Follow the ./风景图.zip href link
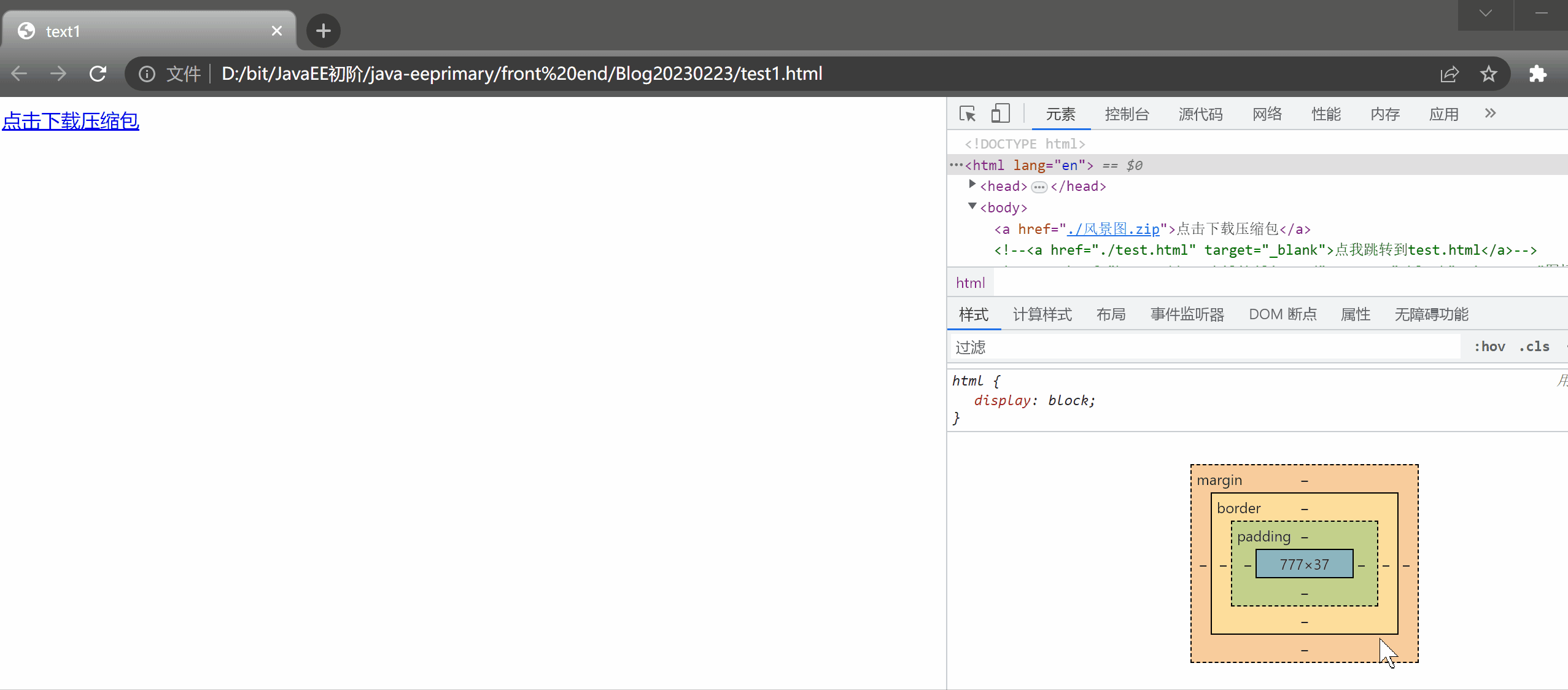Viewport: 1568px width, 690px height. coord(1113,229)
